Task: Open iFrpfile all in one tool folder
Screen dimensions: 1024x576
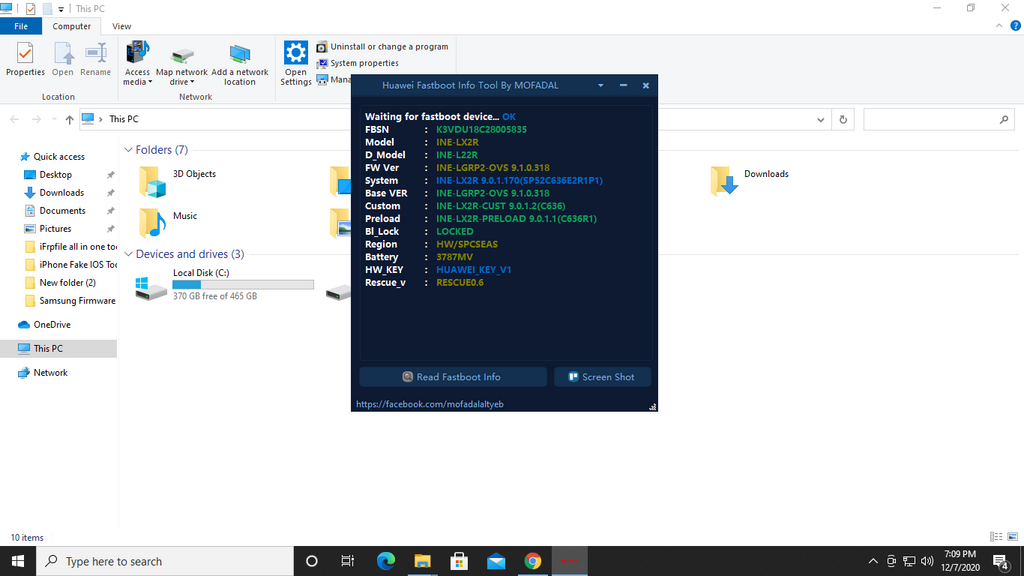Action: pos(71,247)
